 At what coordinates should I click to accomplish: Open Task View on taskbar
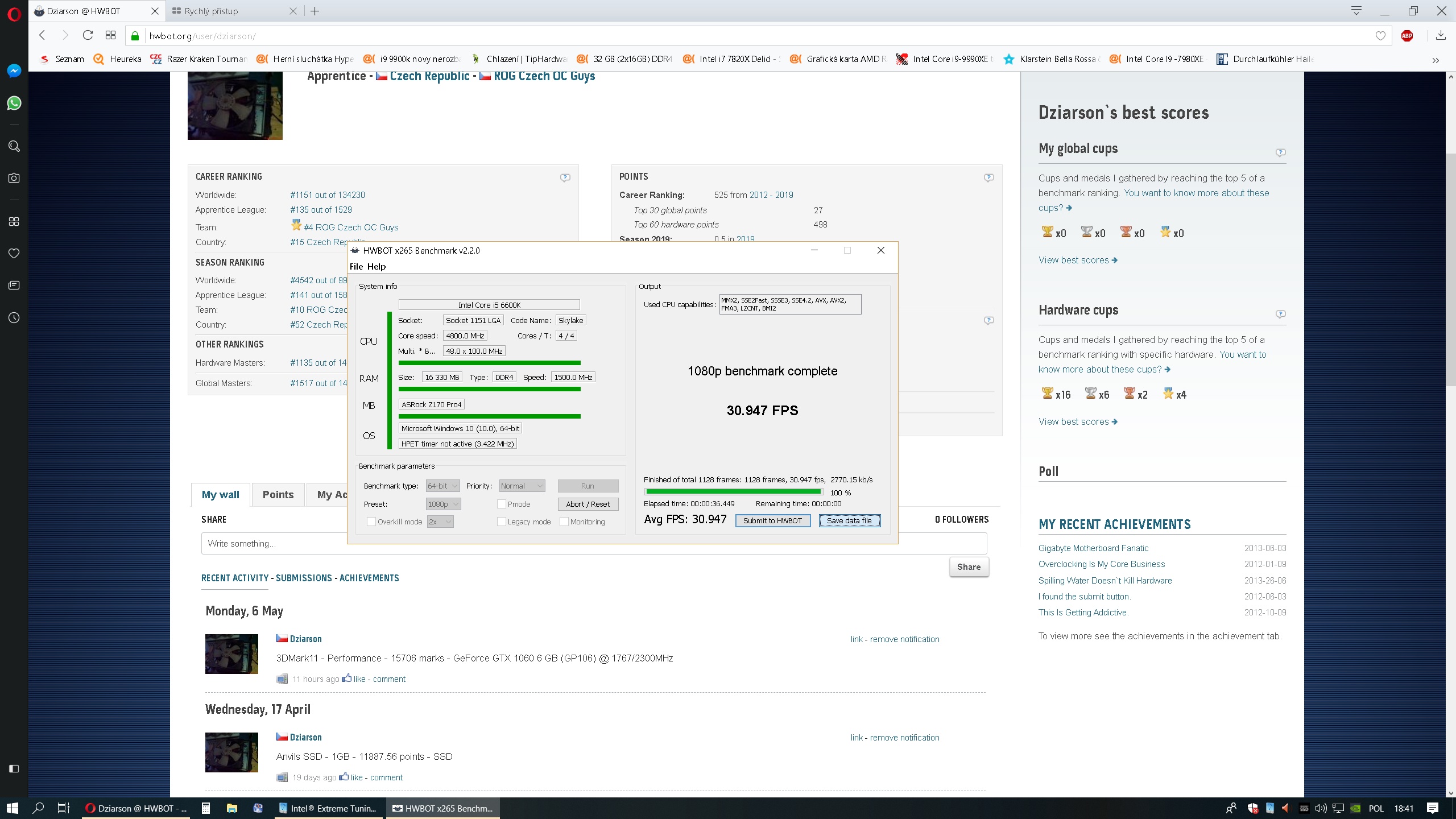coord(64,808)
